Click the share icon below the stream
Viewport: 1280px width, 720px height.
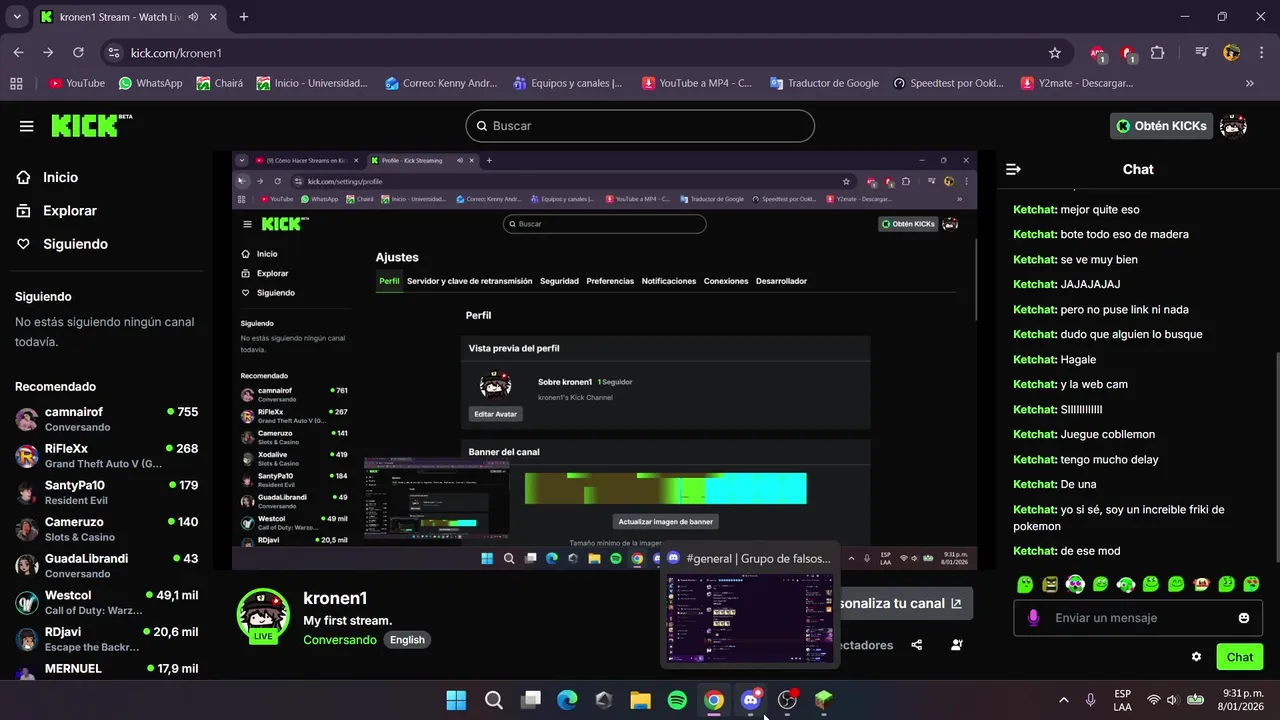917,645
